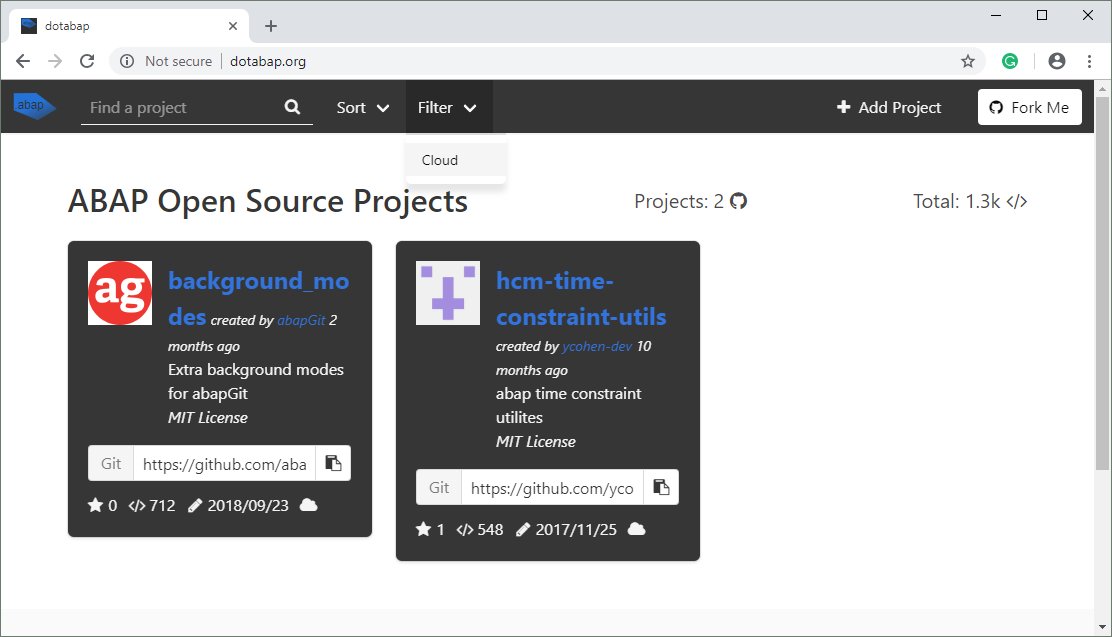1112x637 pixels.
Task: Click the 'Projects: 2' counter text
Action: tap(679, 201)
